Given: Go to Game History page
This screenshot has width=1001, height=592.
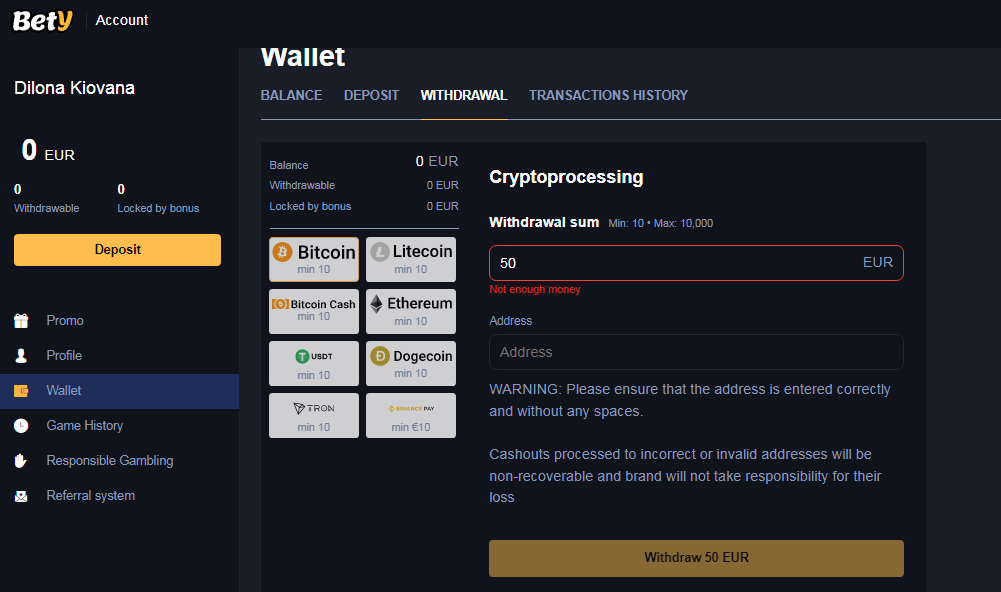Looking at the screenshot, I should [x=84, y=426].
